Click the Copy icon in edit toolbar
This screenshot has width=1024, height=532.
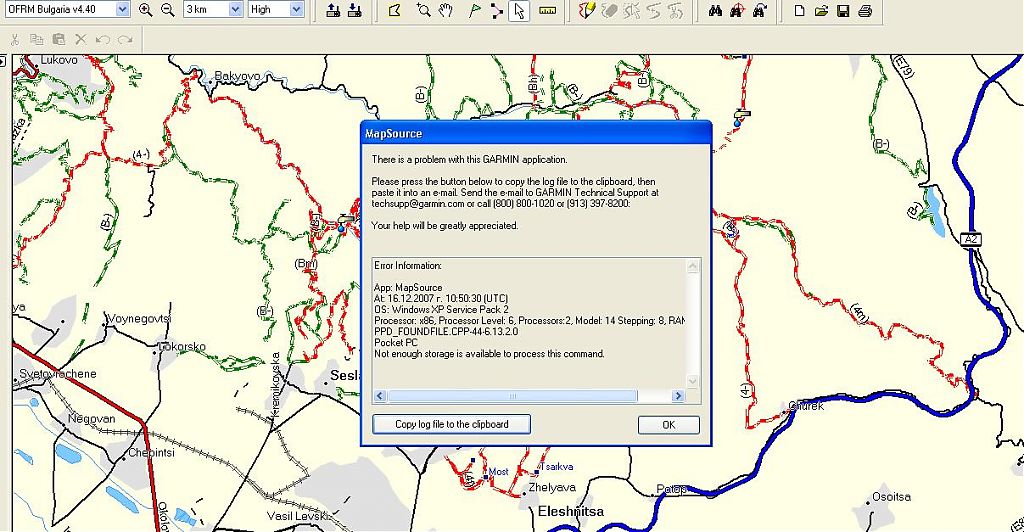[x=37, y=40]
